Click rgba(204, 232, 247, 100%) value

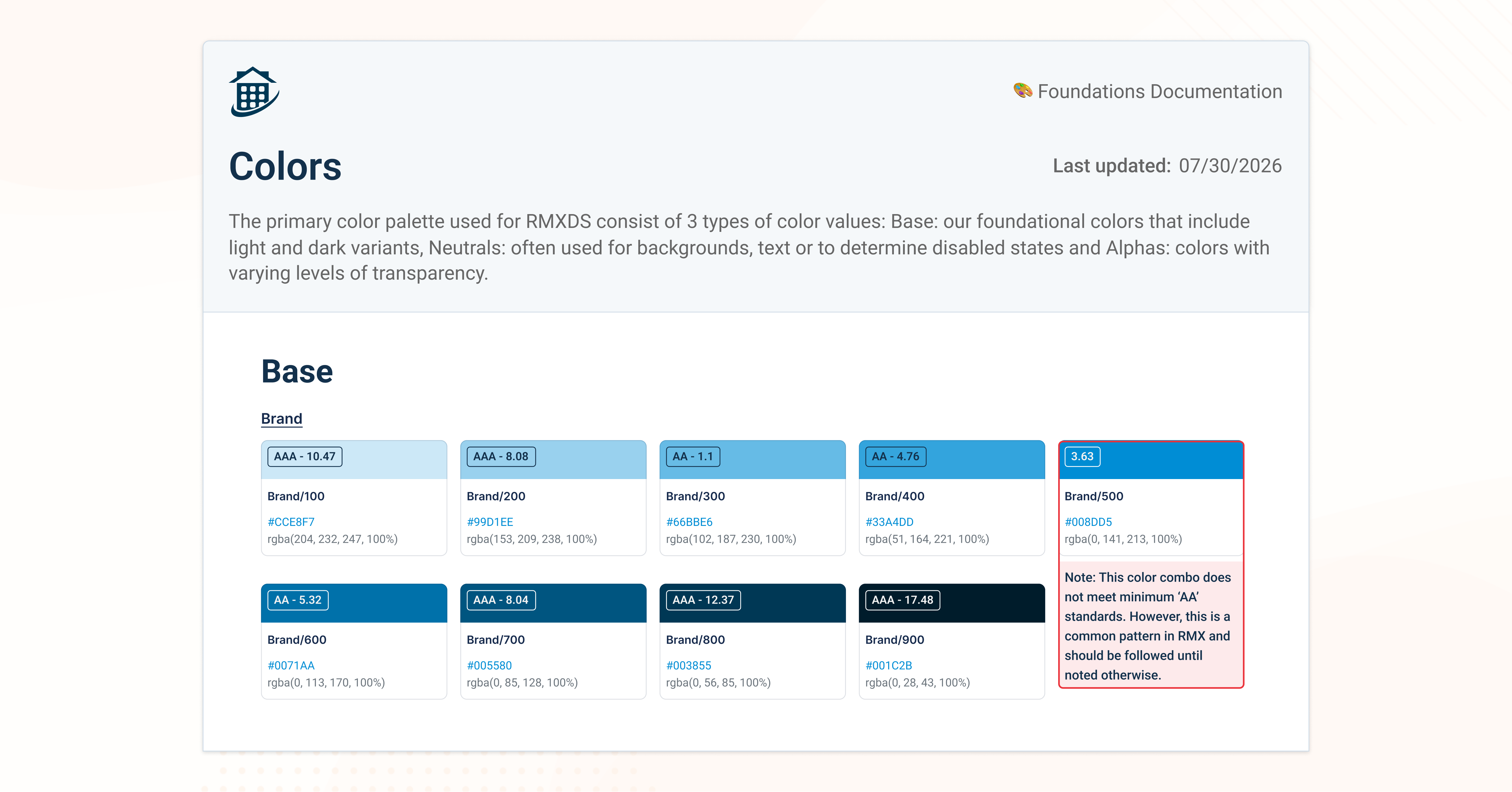coord(333,539)
